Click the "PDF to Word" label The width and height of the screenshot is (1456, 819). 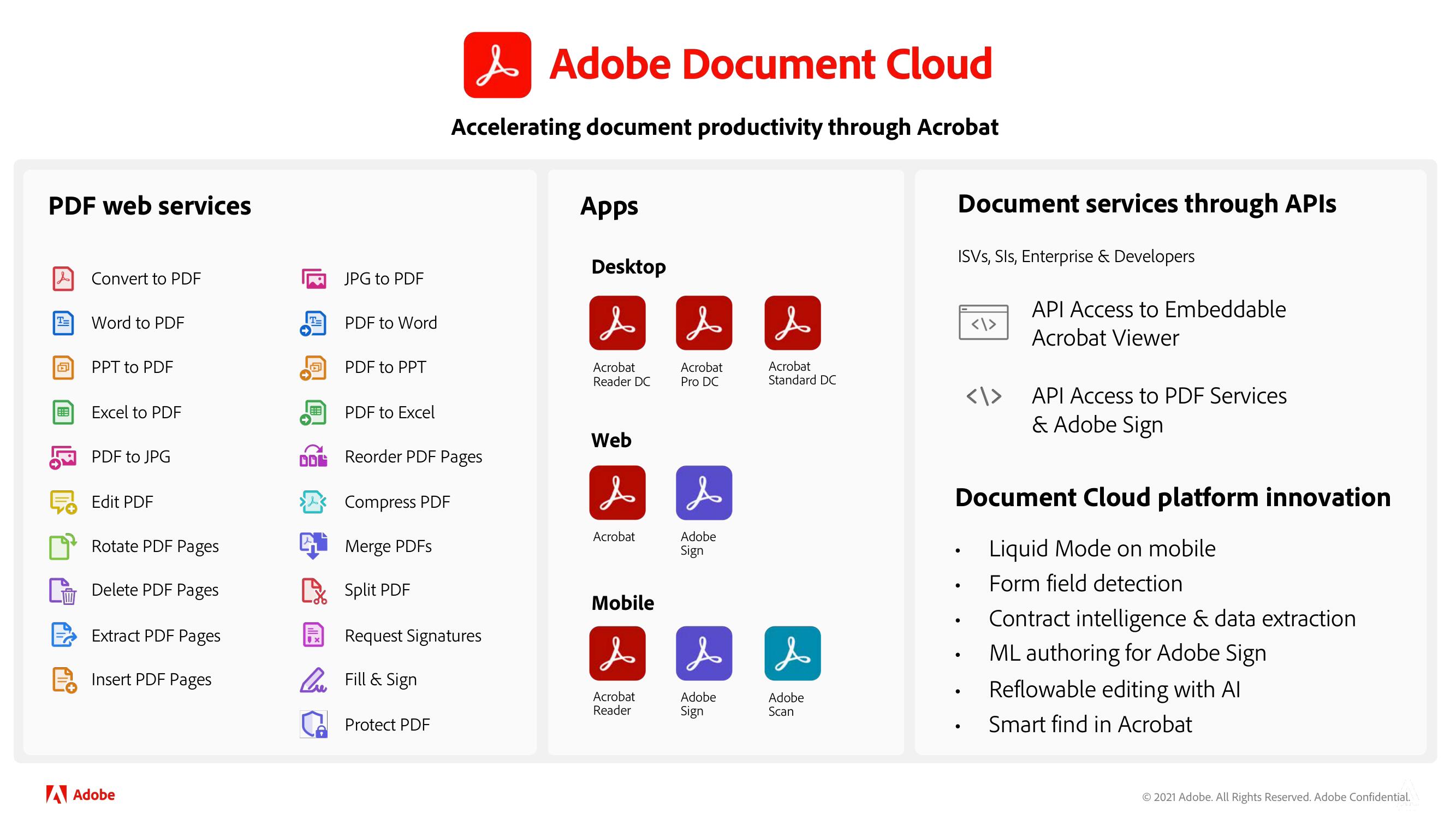(390, 323)
